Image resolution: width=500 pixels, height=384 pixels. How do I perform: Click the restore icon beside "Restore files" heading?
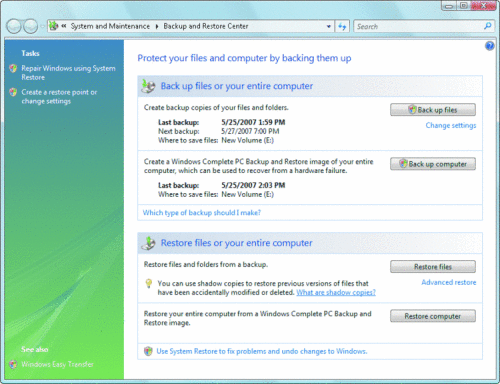click(148, 243)
